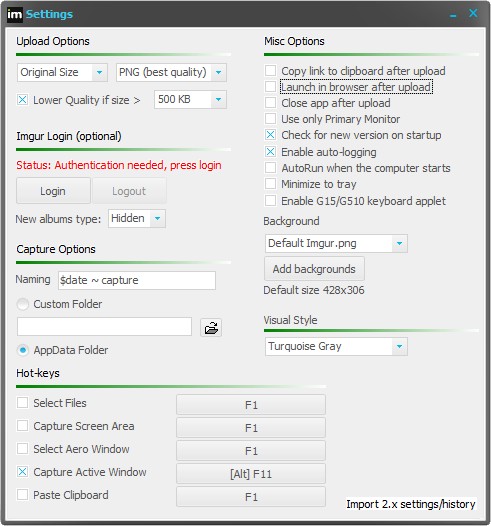Image resolution: width=491 pixels, height=526 pixels.
Task: Change the [Alt] F11 hot-key button
Action: 251,474
